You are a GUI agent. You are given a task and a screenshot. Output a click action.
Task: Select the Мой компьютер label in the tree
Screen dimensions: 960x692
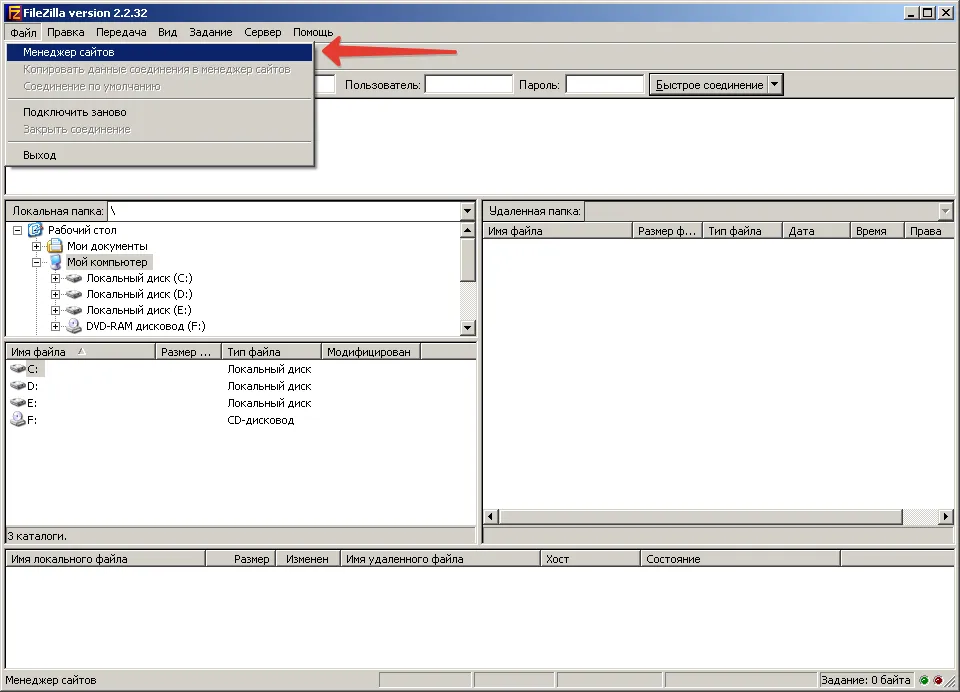tap(107, 262)
